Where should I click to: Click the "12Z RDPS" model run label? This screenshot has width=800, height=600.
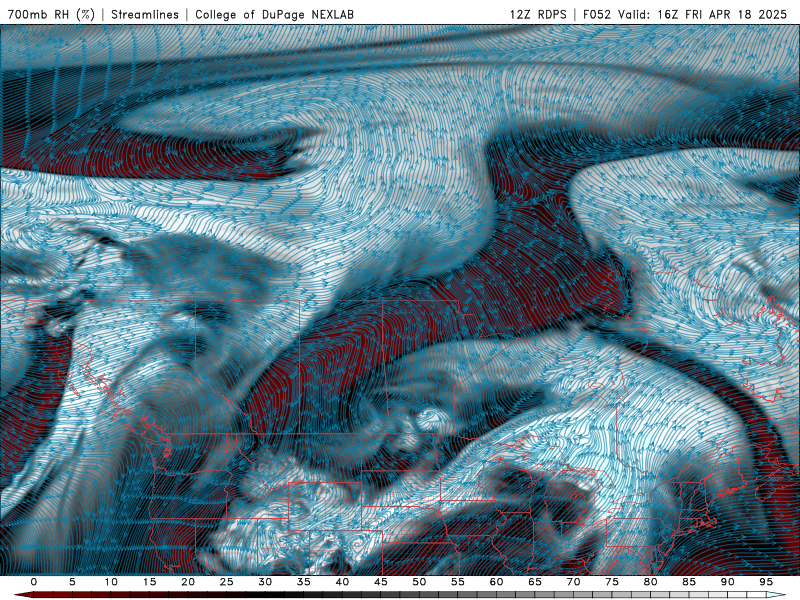[538, 14]
